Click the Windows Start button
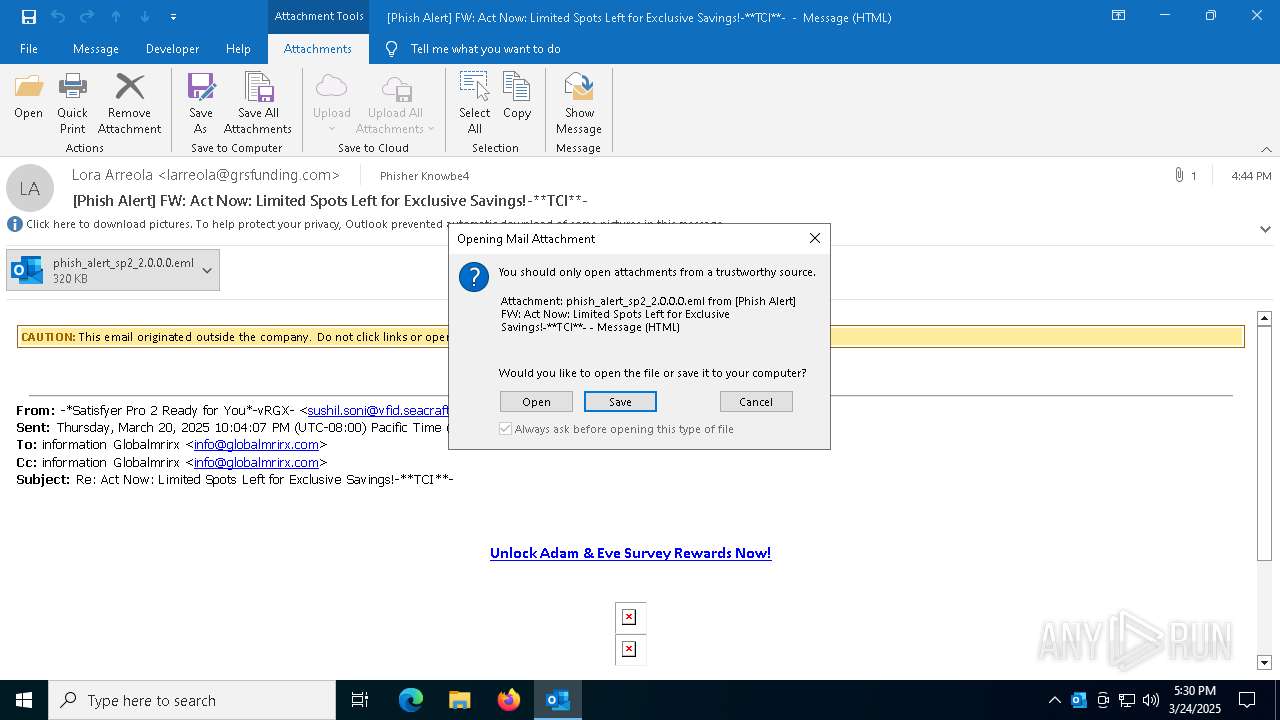The height and width of the screenshot is (720, 1280). 24,700
